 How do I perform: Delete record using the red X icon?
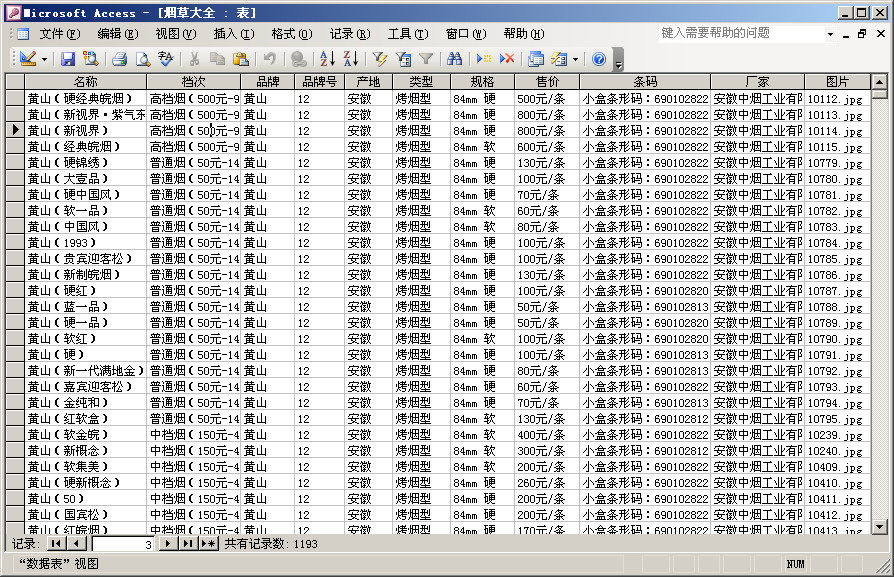point(507,58)
